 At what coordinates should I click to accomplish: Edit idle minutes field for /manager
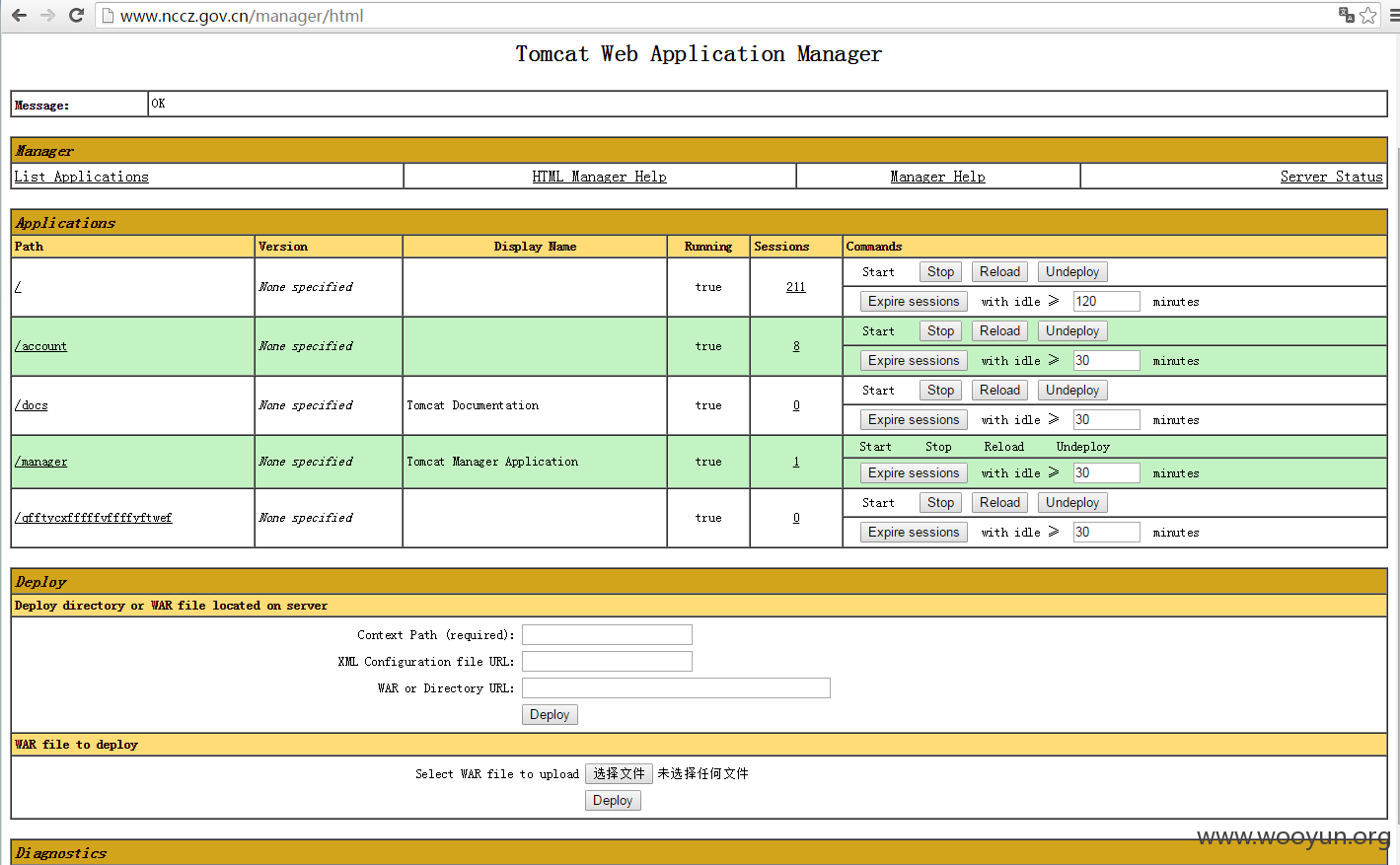tap(1106, 473)
